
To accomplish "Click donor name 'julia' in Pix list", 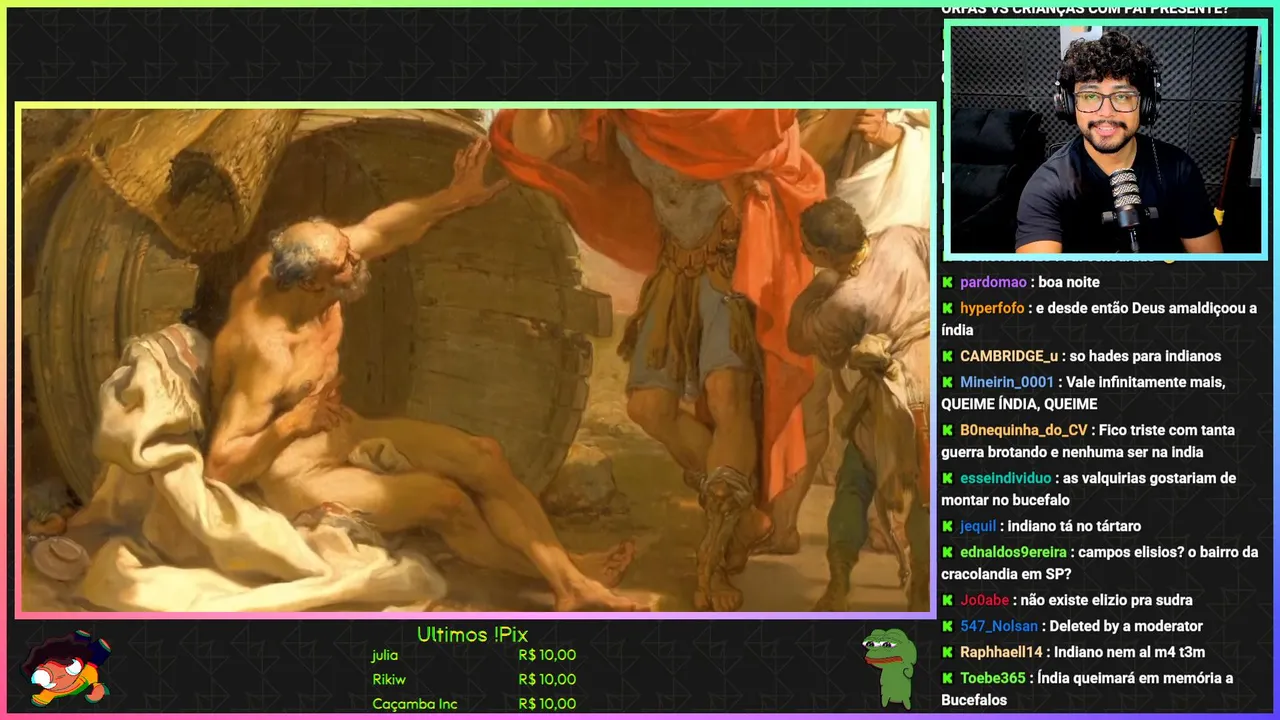I will tap(385, 656).
